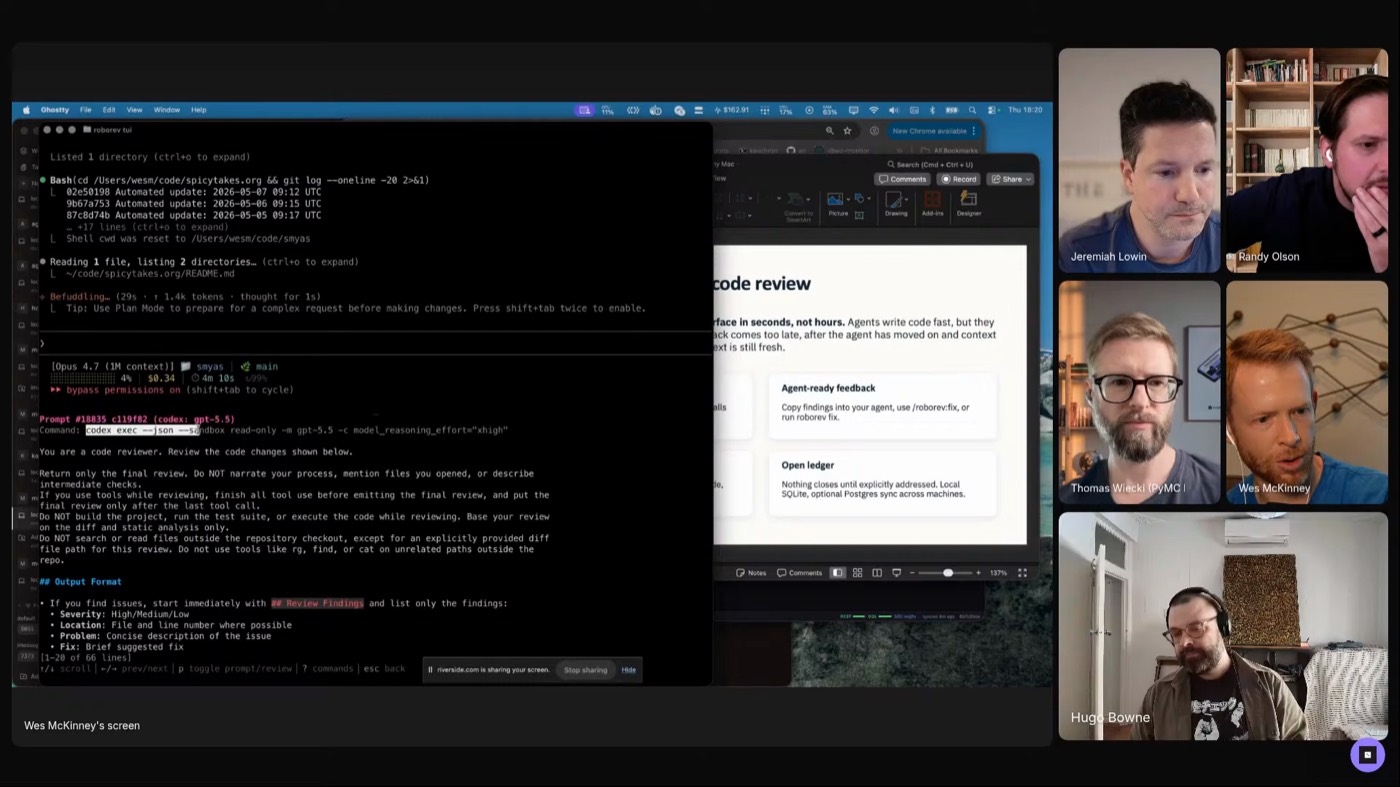1400x787 pixels.
Task: Switch to Slide Sorter view
Action: pyautogui.click(x=857, y=573)
